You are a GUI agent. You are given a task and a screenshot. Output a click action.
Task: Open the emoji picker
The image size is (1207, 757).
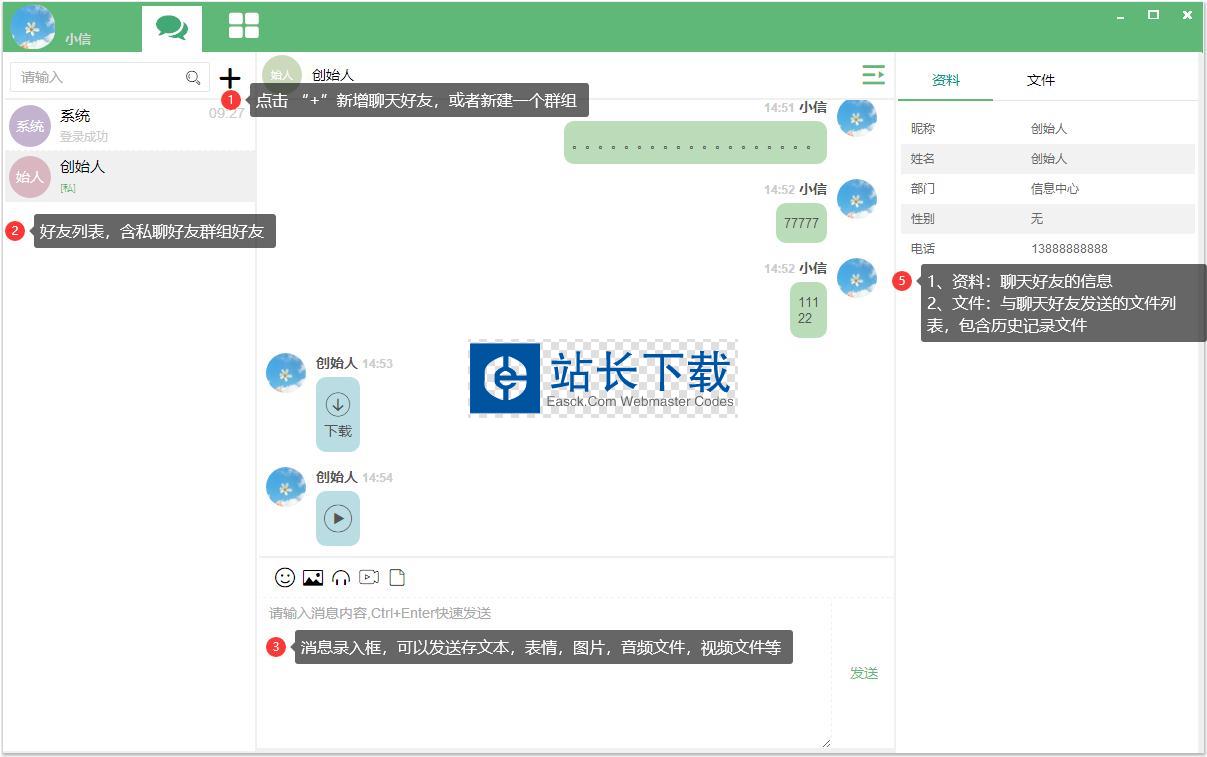point(285,577)
